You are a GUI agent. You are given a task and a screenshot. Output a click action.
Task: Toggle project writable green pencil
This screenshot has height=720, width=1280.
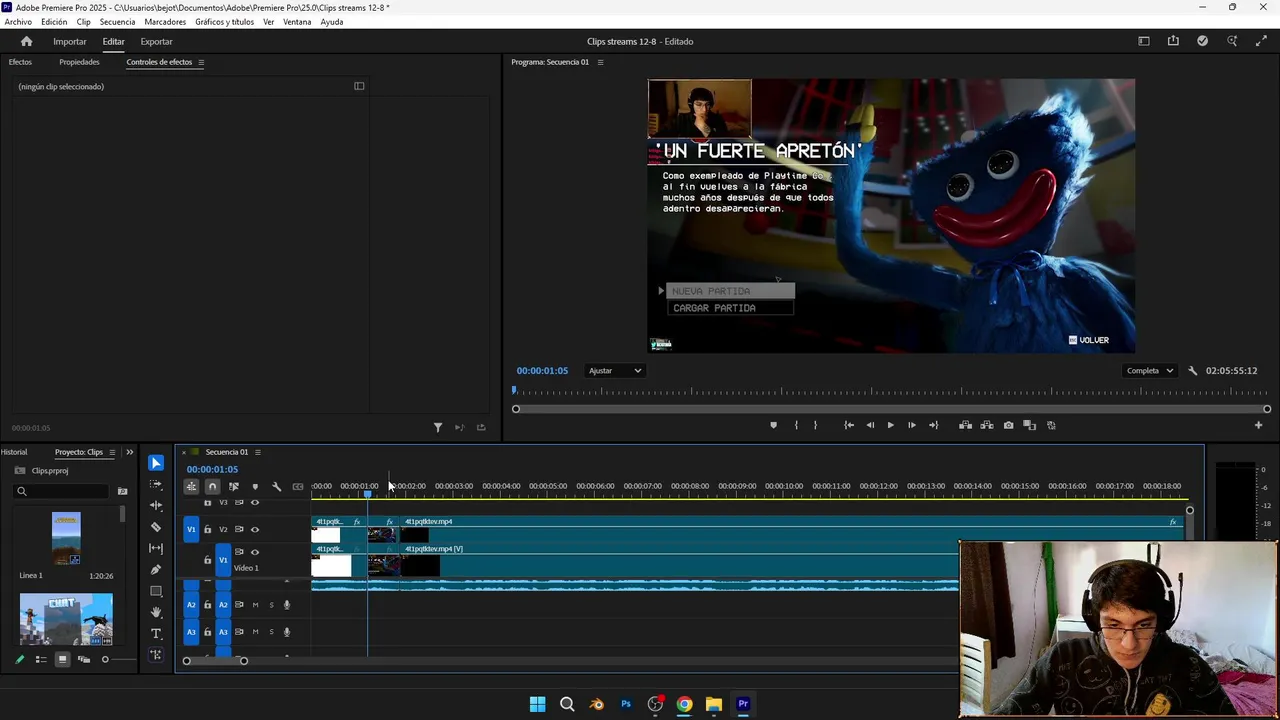19,659
